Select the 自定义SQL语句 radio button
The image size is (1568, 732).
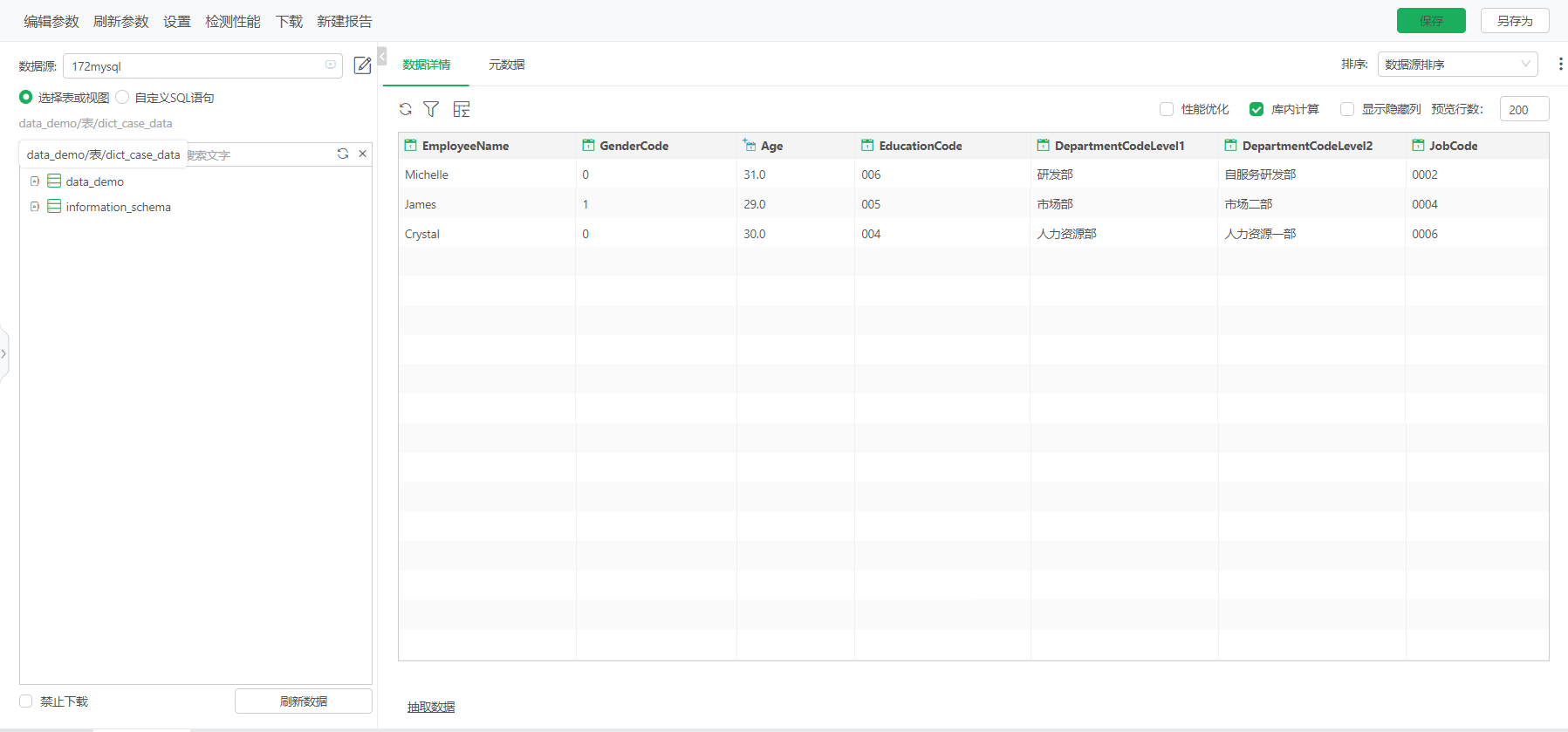123,97
